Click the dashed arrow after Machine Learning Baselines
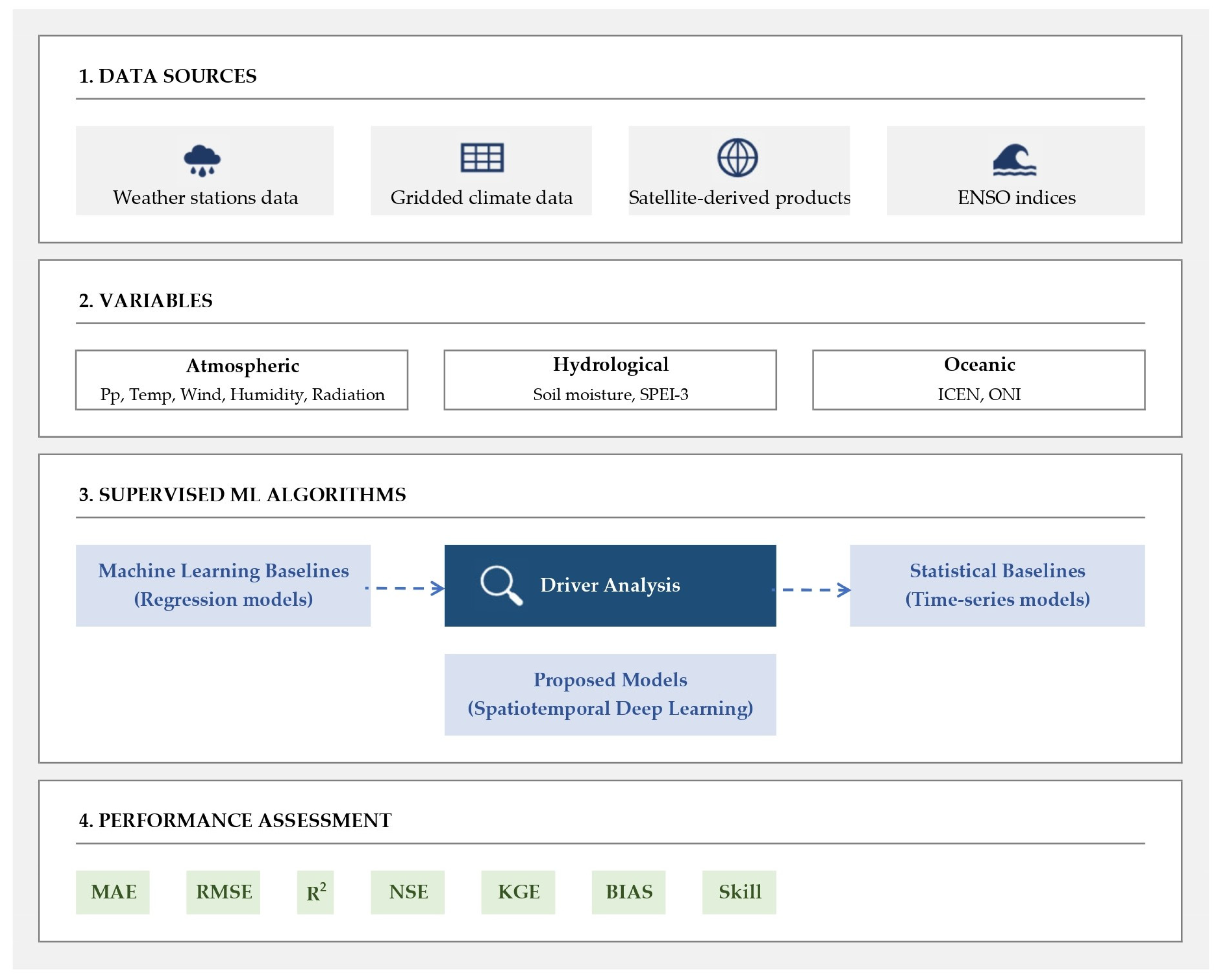 (x=404, y=588)
